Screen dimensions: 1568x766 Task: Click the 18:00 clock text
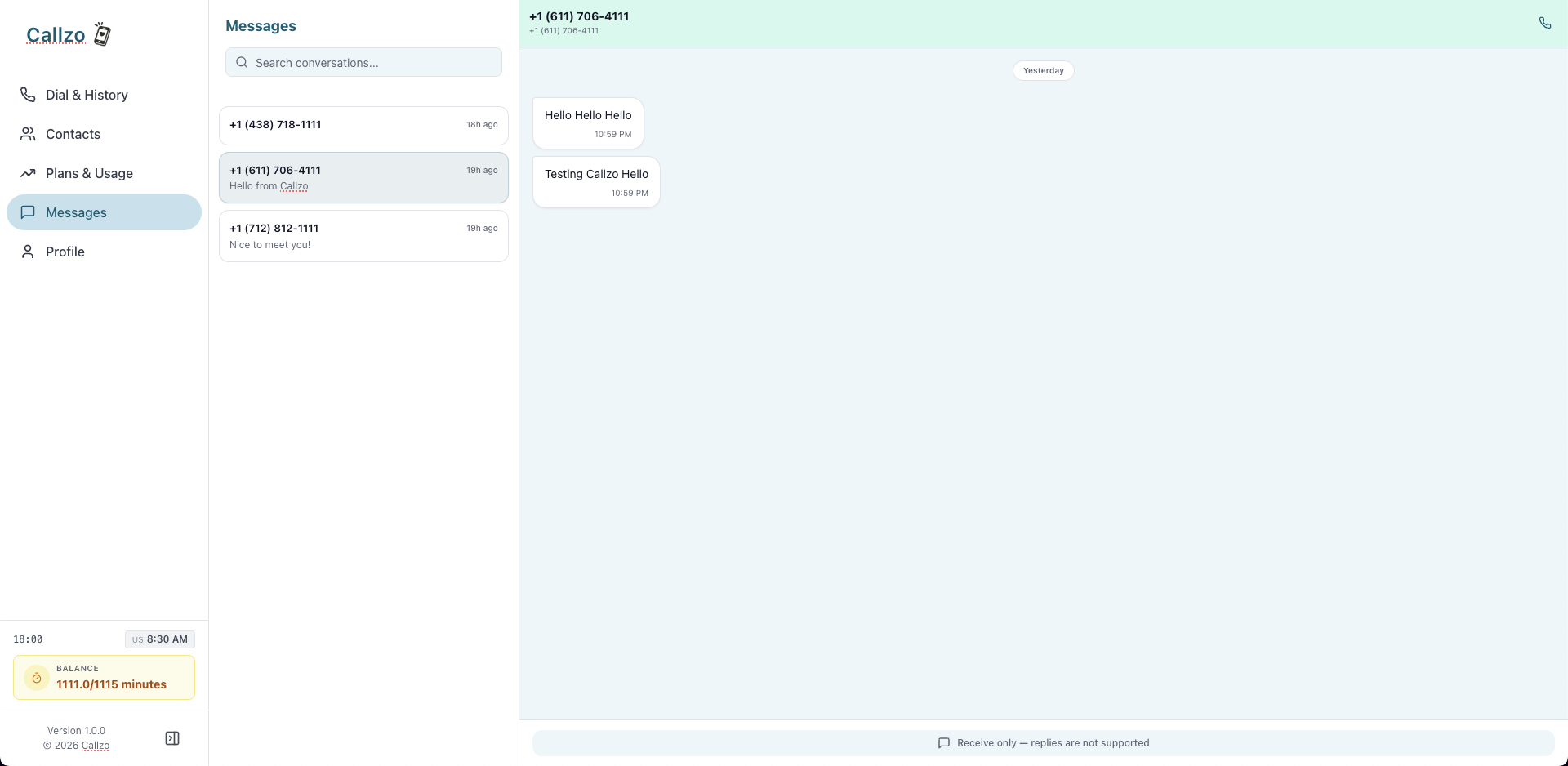pyautogui.click(x=28, y=639)
